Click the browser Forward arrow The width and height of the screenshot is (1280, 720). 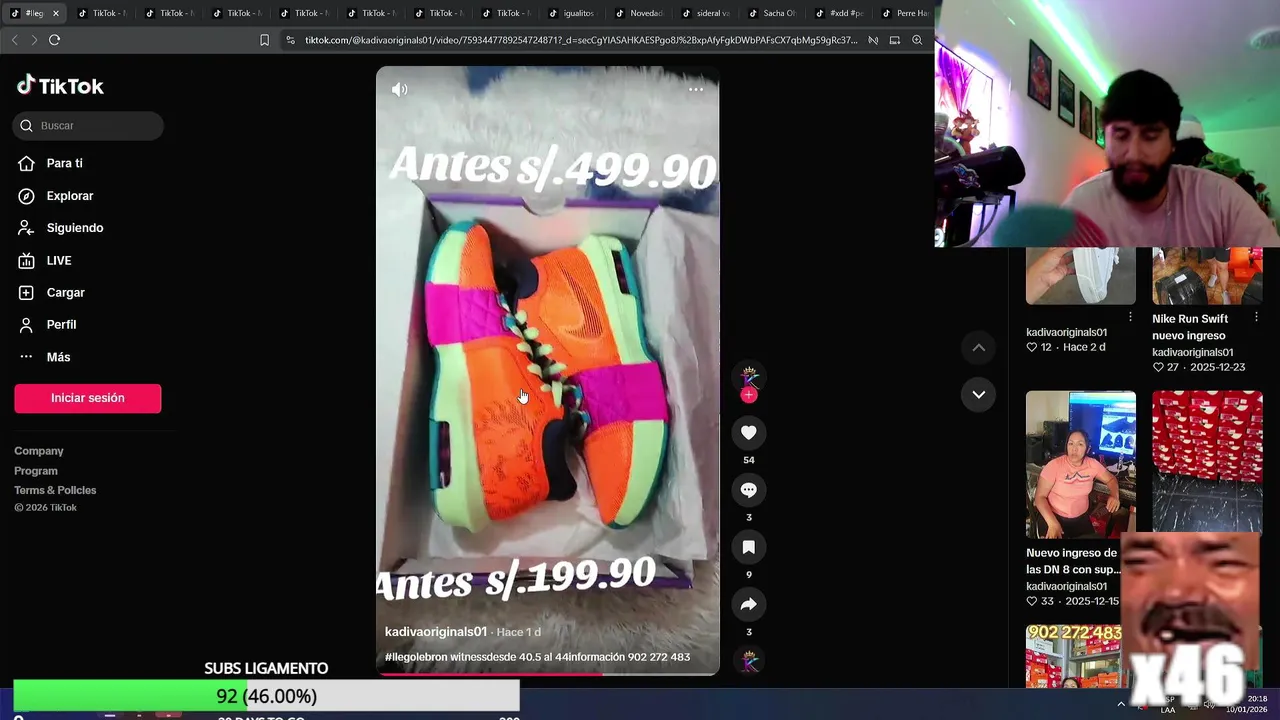pos(34,40)
